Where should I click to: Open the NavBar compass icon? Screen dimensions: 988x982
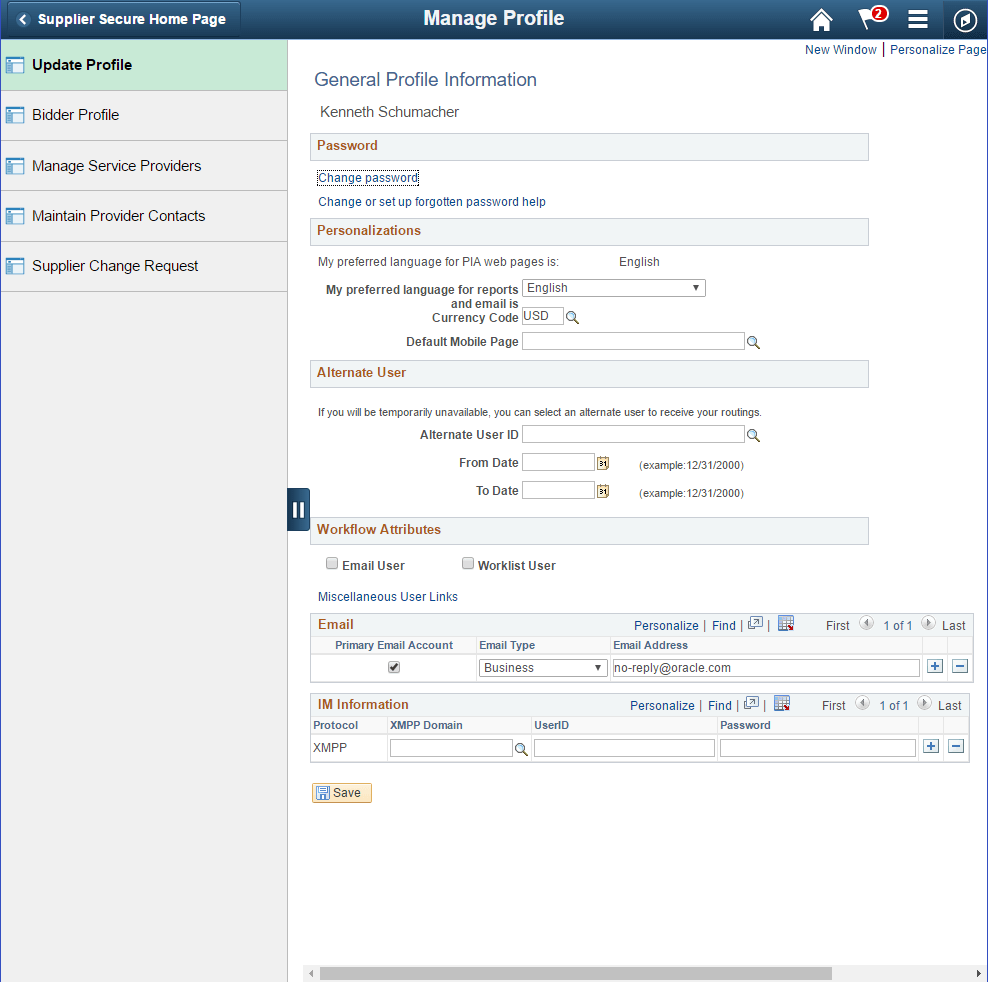(964, 19)
